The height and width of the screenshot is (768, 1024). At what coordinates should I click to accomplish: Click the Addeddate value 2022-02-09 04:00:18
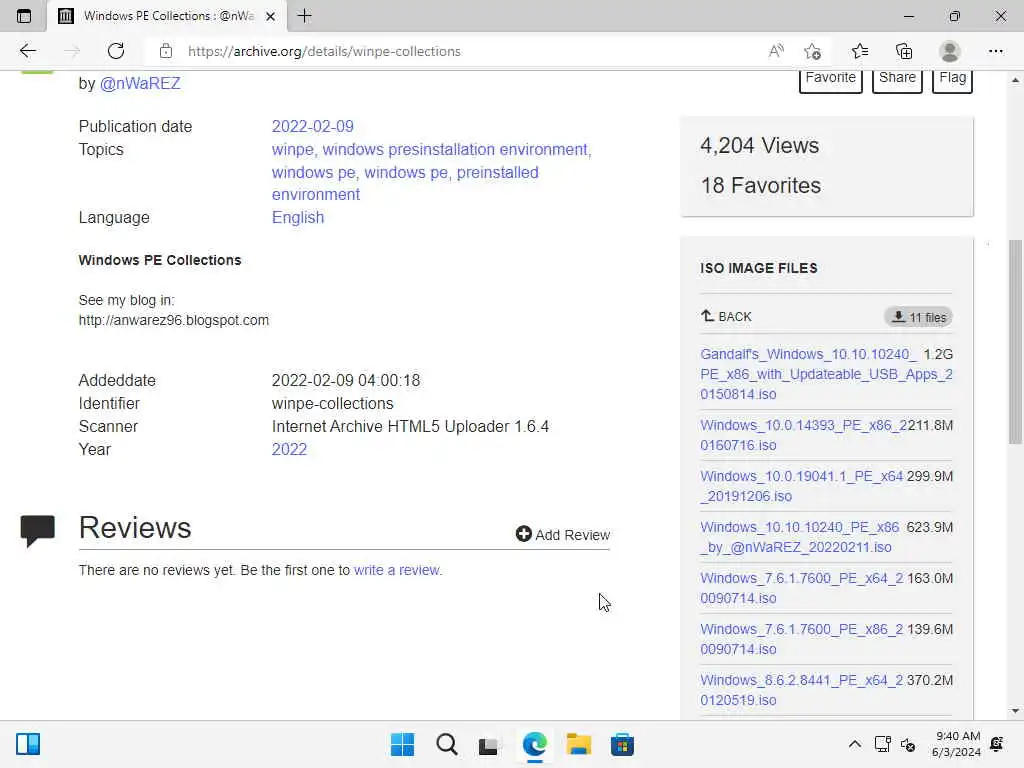345,380
